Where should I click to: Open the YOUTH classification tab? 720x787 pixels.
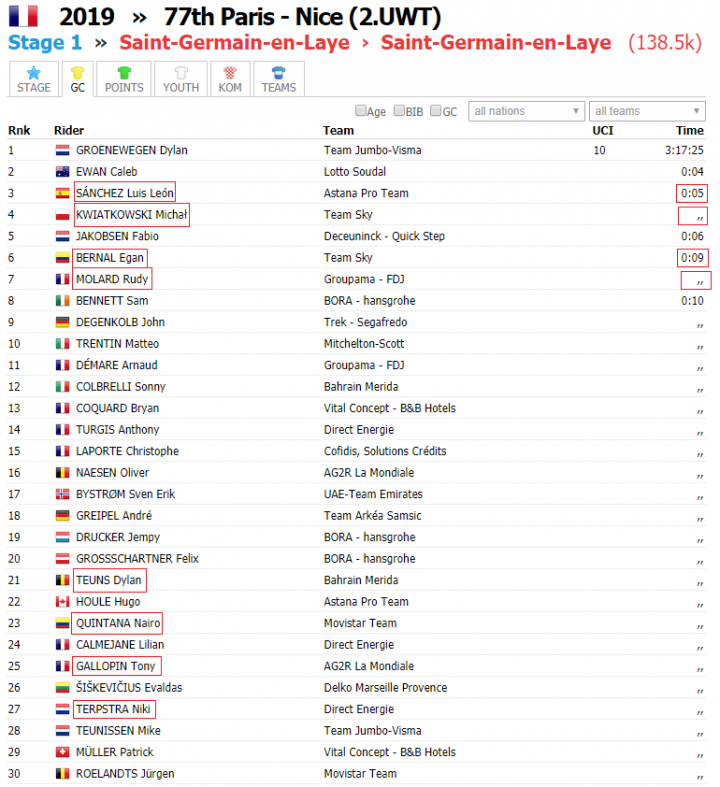coord(181,79)
